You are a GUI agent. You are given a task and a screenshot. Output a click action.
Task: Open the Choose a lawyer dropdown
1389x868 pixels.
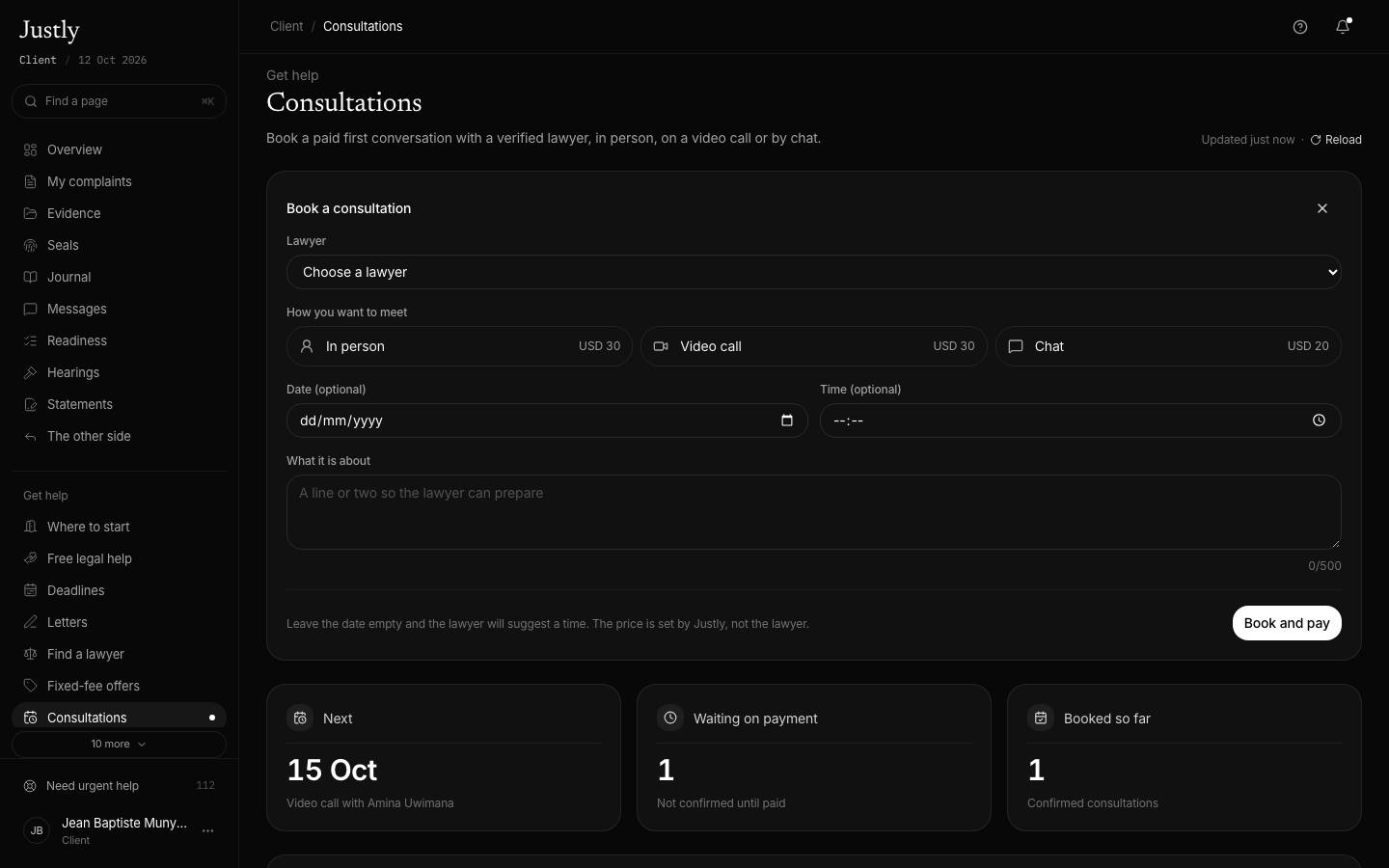pyautogui.click(x=814, y=272)
